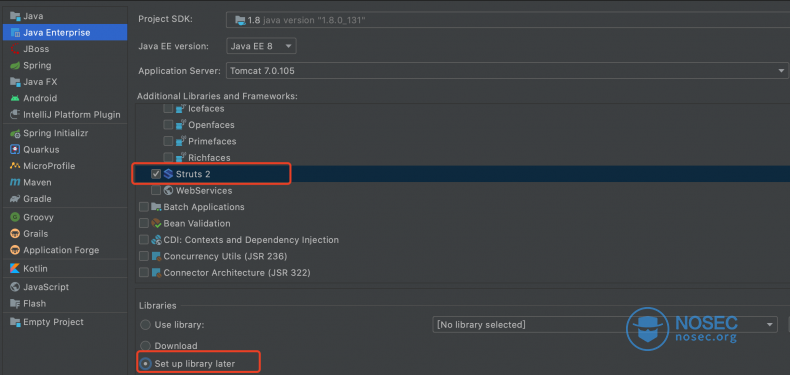Select the Kotlin project type

(x=64, y=269)
